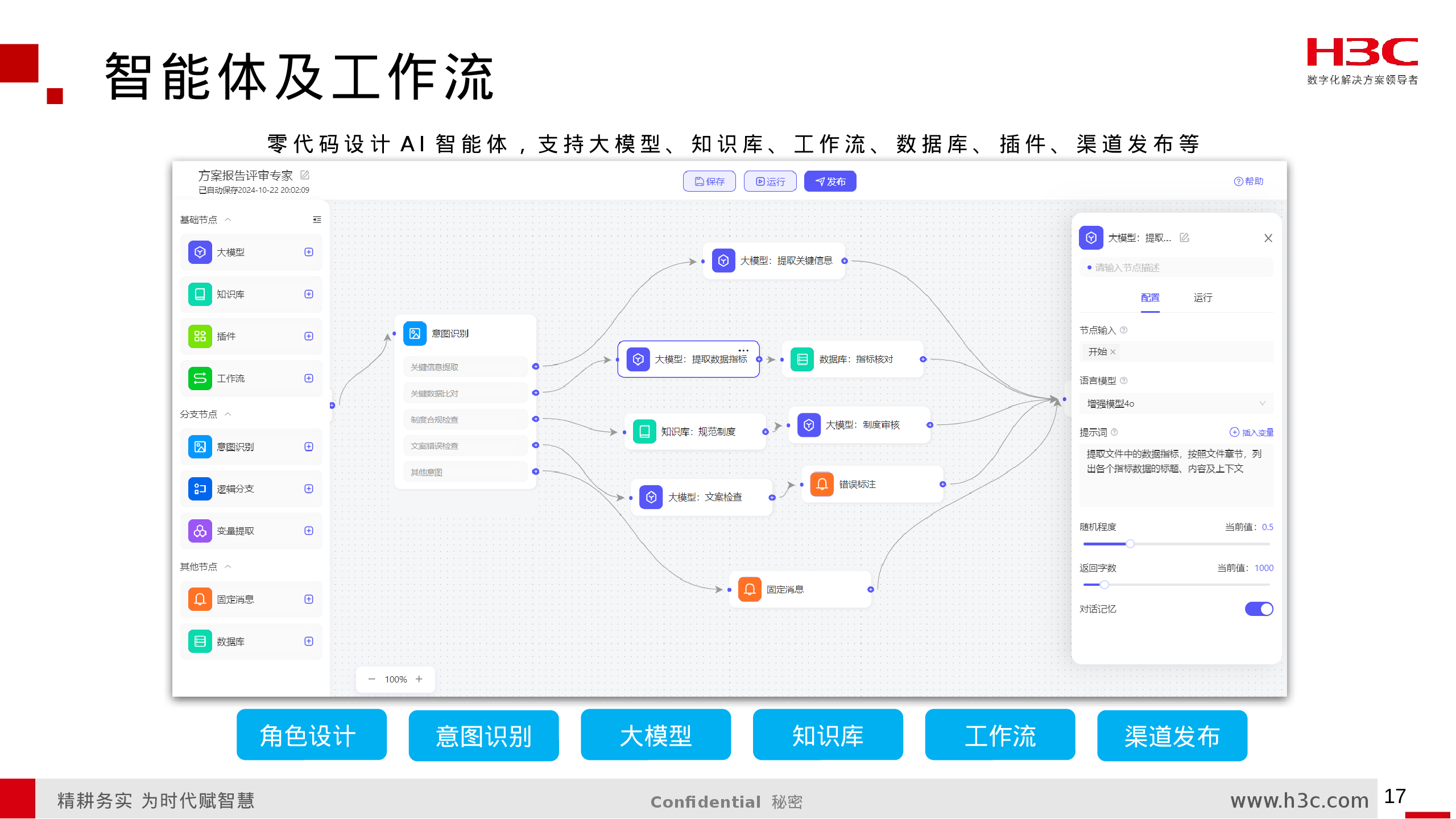Image resolution: width=1456 pixels, height=819 pixels.
Task: Edit the 方案报告评审专家 title pencil icon
Action: tap(305, 175)
